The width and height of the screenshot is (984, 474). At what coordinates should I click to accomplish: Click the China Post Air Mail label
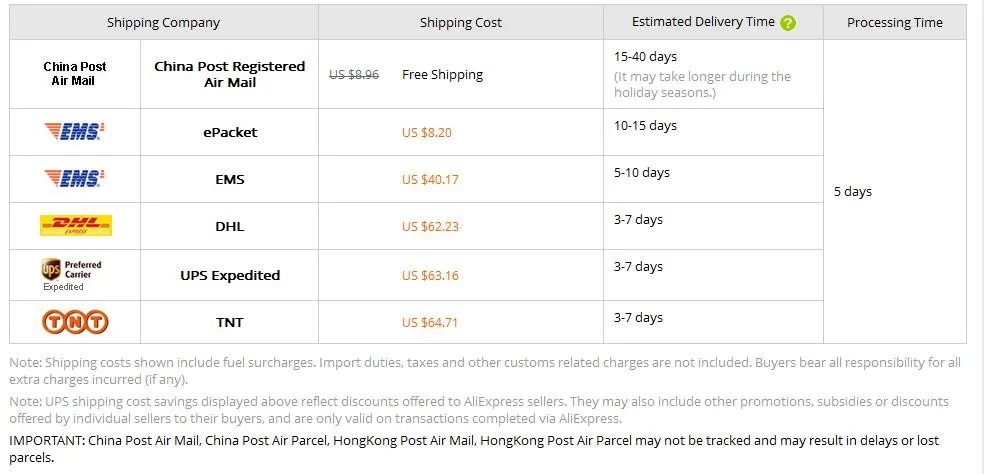pyautogui.click(x=75, y=73)
